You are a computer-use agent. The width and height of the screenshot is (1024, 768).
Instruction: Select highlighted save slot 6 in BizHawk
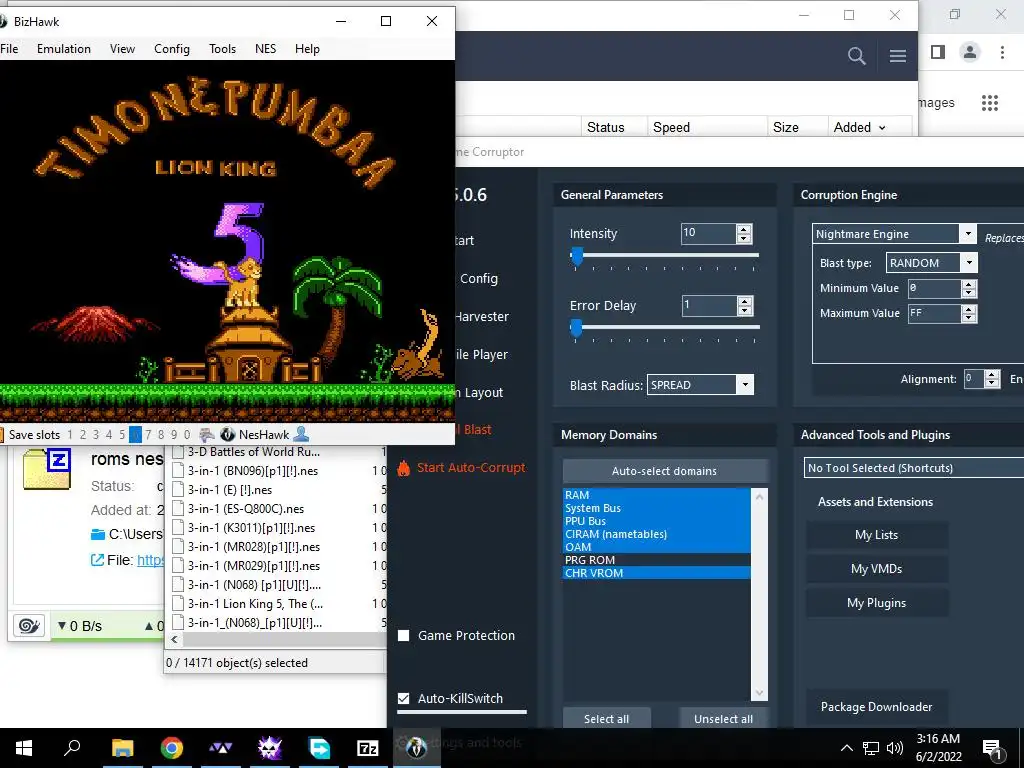coord(135,435)
